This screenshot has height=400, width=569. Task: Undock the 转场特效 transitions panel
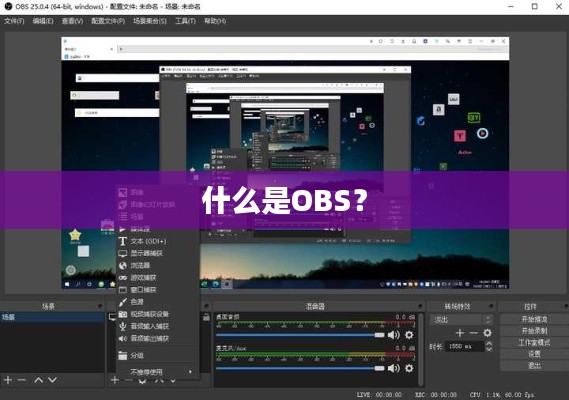[491, 306]
